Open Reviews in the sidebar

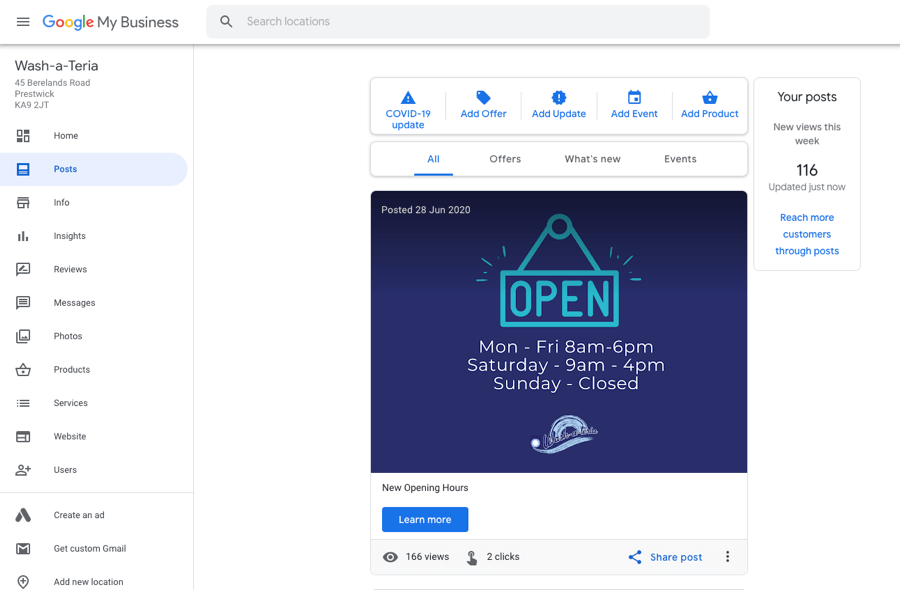tap(70, 269)
